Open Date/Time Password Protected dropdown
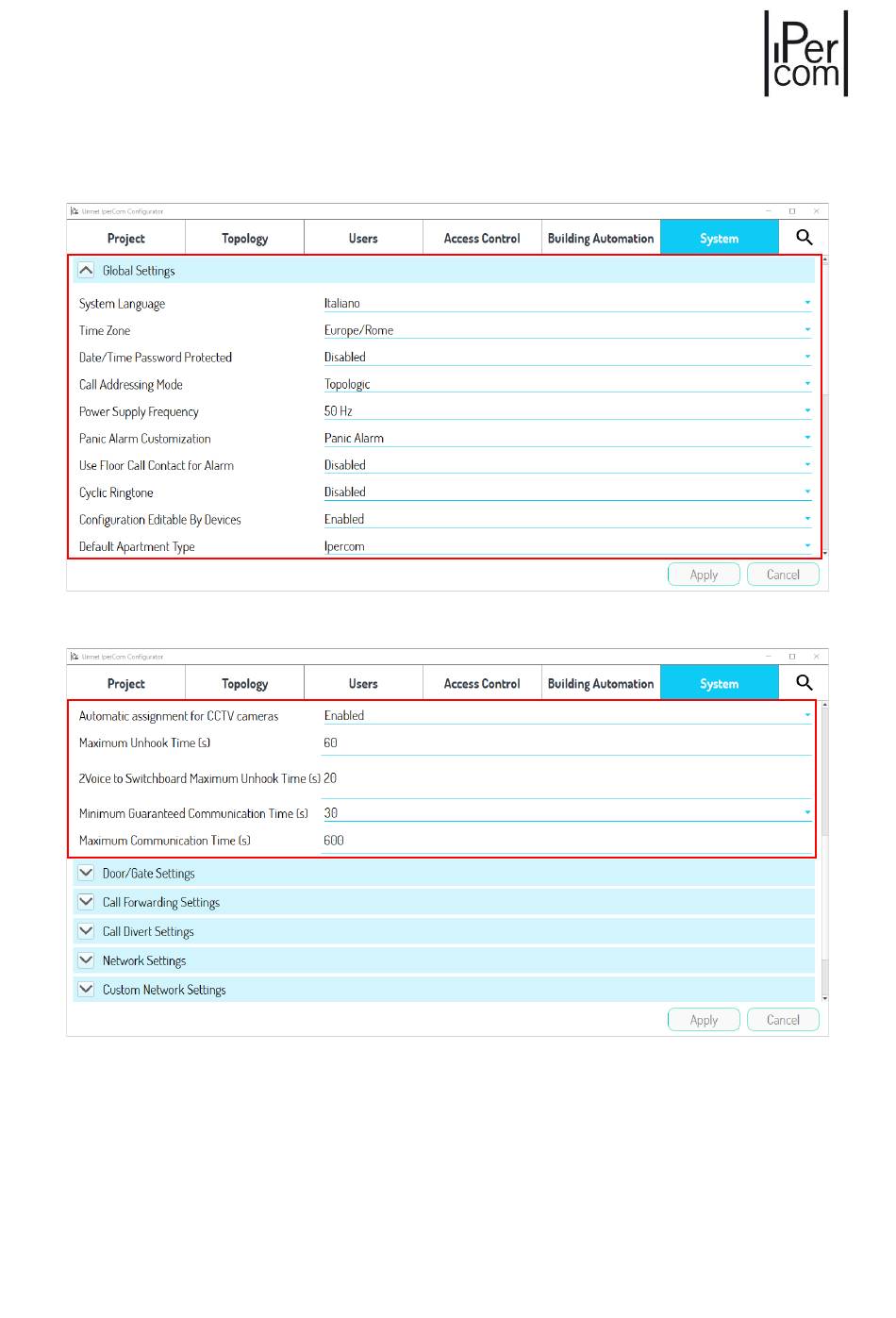Screen dimensions: 896x1318 567,358
